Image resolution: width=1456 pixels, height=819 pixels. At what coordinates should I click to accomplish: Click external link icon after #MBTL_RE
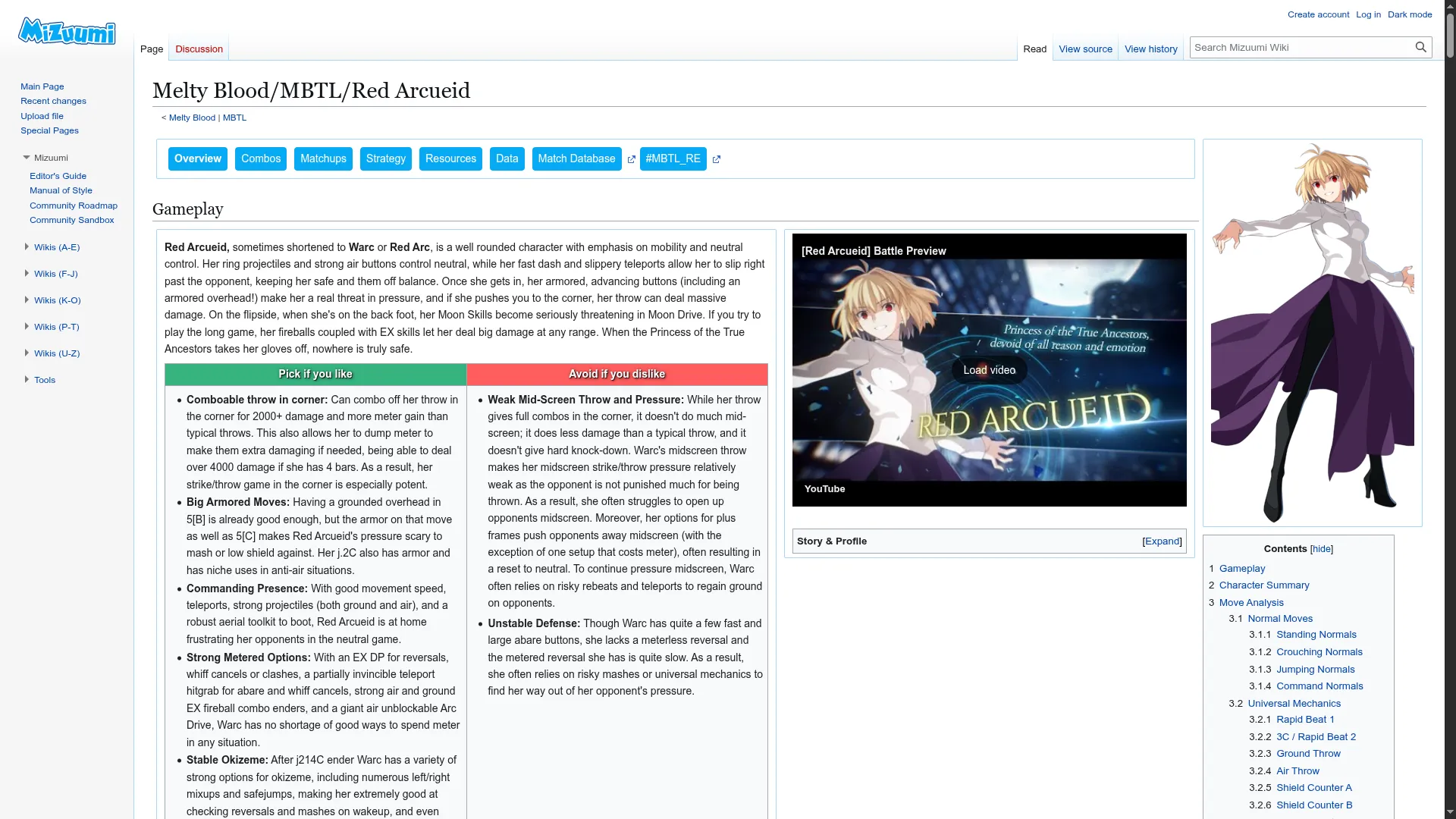pos(717,159)
